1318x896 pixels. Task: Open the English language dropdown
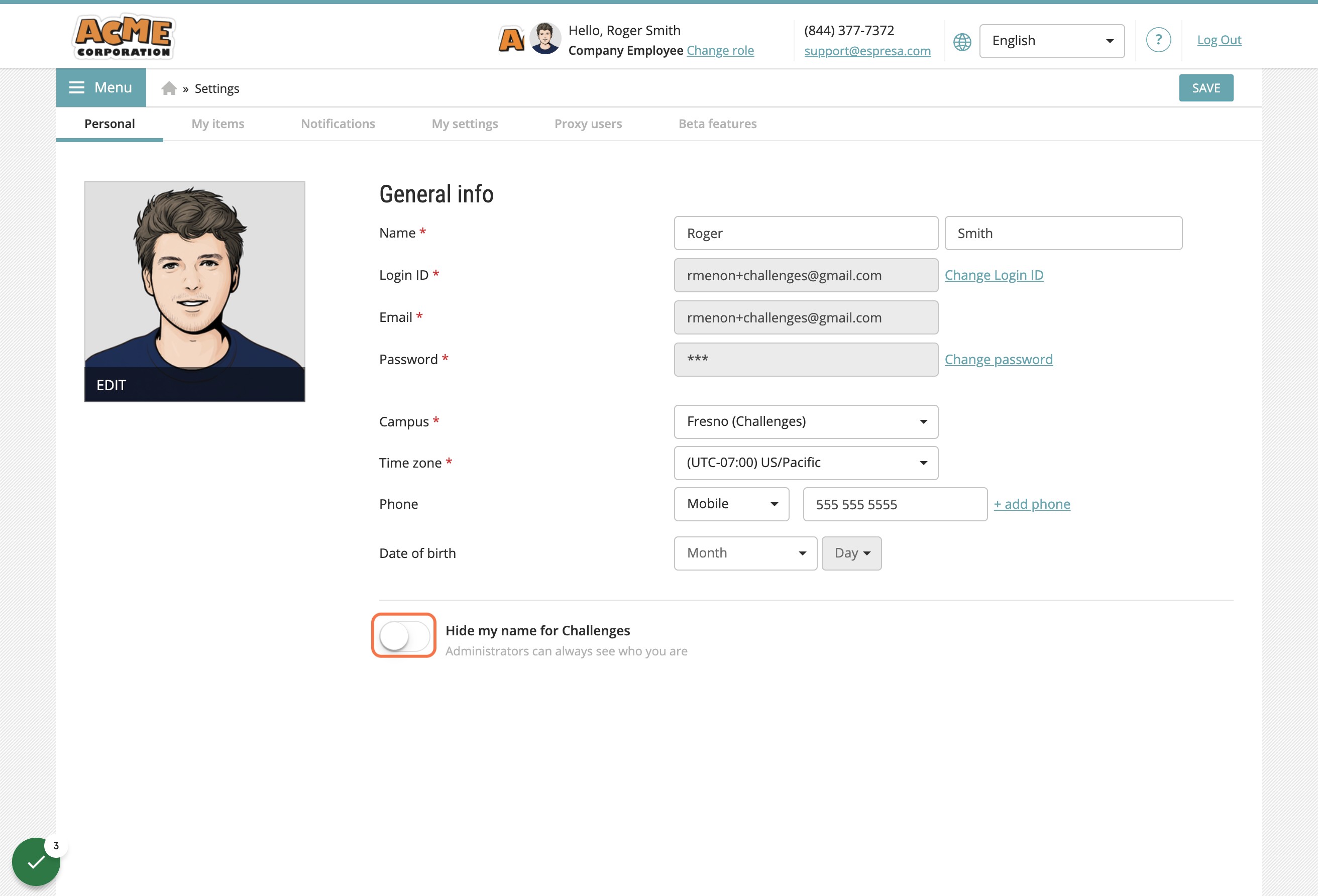click(1051, 41)
